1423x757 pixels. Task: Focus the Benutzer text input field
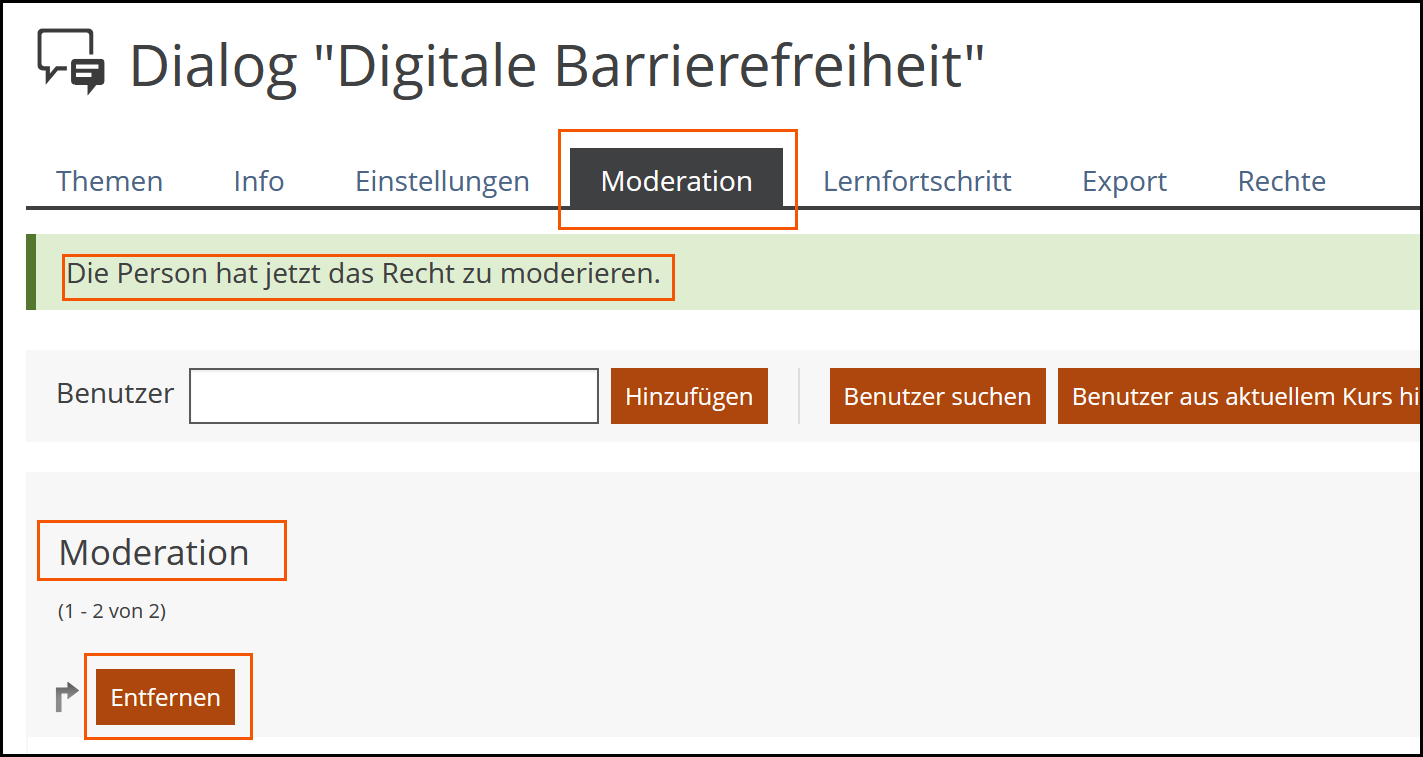[394, 396]
